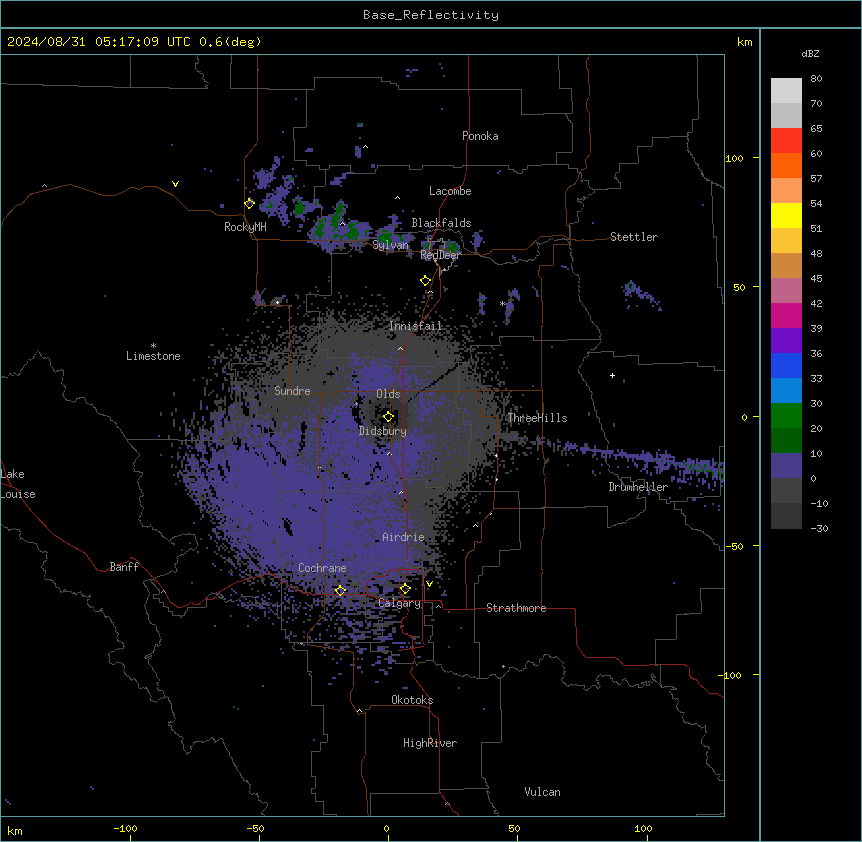The height and width of the screenshot is (842, 862).
Task: Select the yellow diamond marker above the Calgary label
Action: [x=405, y=589]
